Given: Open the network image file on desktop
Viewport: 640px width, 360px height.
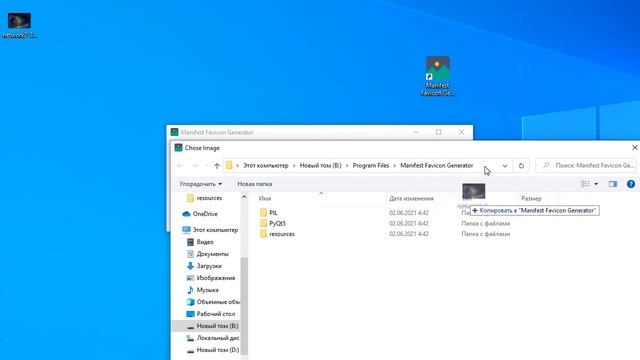Looking at the screenshot, I should coord(19,25).
